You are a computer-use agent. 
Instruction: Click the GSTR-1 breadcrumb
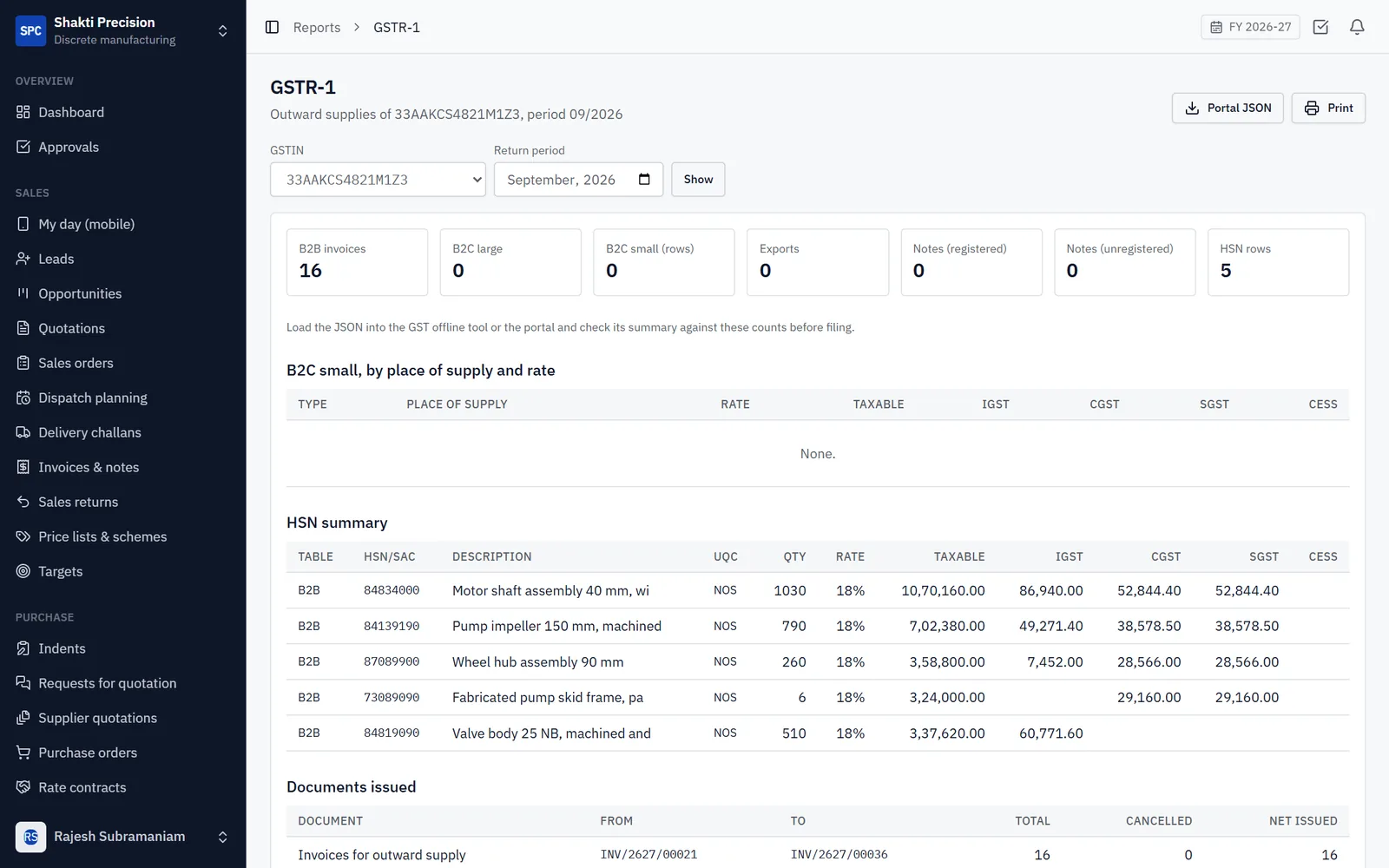[x=397, y=27]
